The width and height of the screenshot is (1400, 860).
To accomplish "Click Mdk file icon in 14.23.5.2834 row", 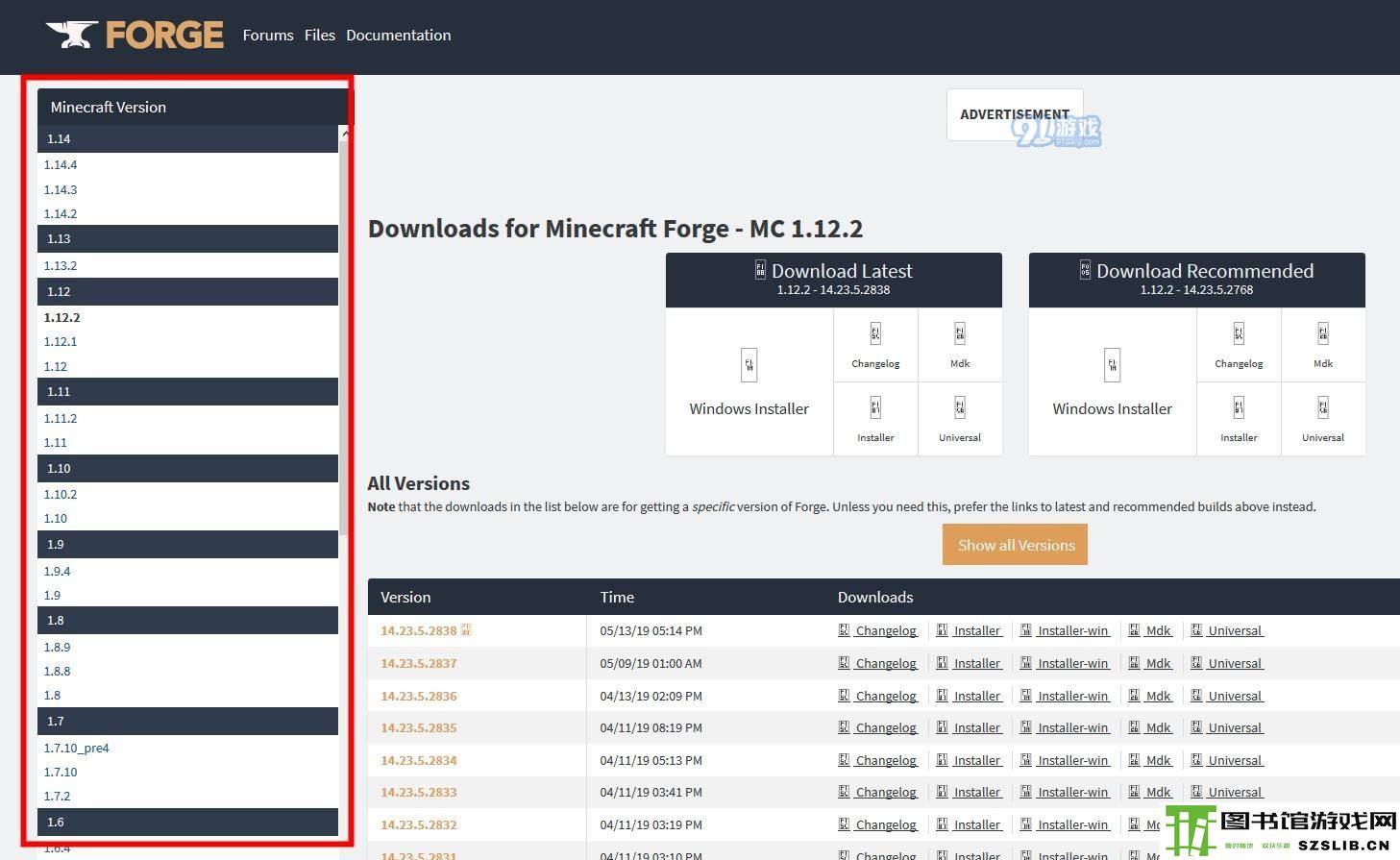I will click(1134, 760).
